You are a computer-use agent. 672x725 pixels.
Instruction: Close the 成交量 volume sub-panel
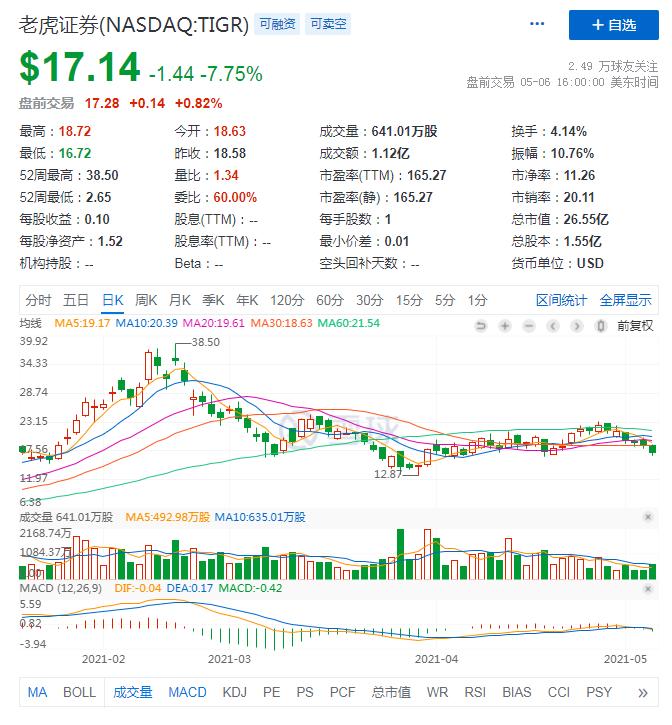648,516
